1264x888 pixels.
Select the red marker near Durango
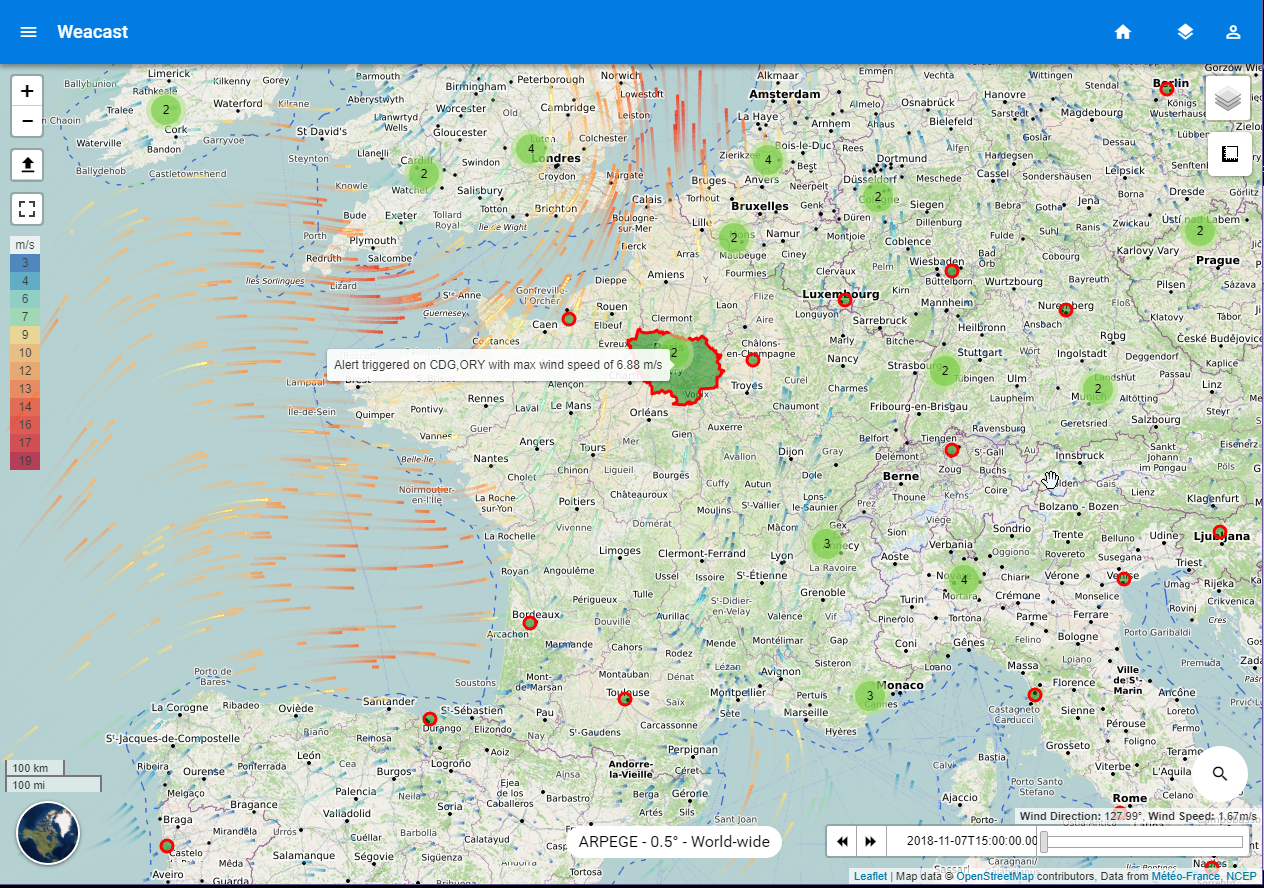pos(430,718)
